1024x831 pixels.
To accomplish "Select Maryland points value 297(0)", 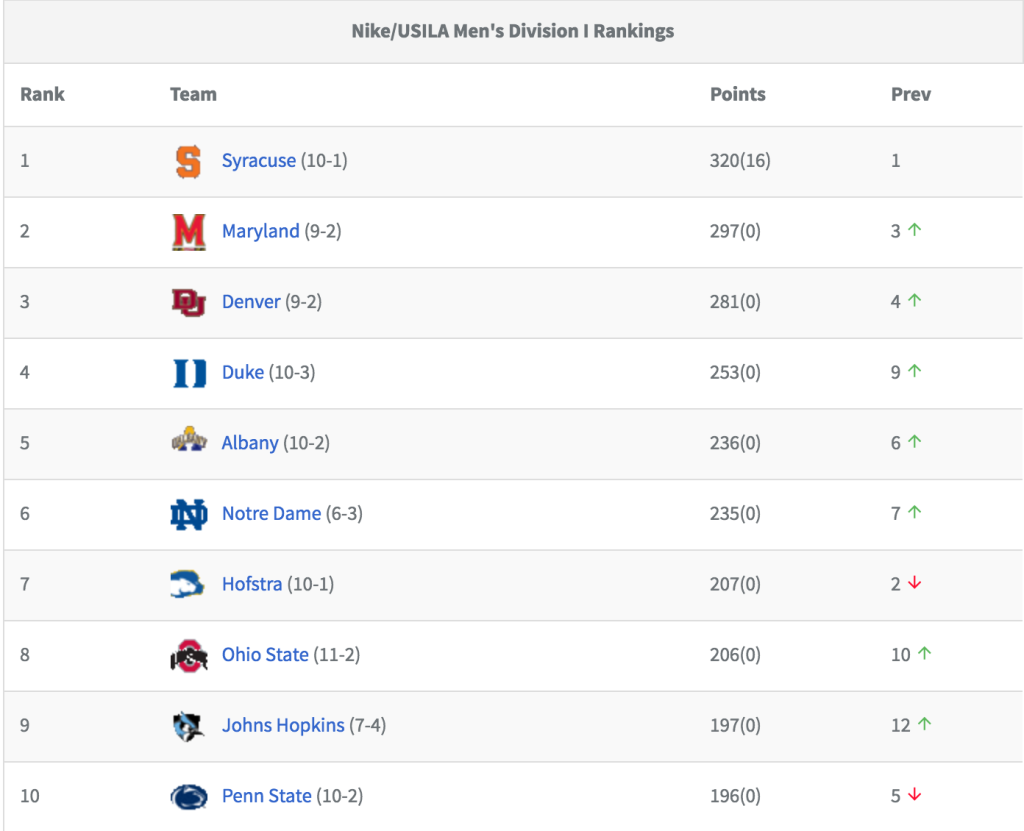I will [x=735, y=231].
